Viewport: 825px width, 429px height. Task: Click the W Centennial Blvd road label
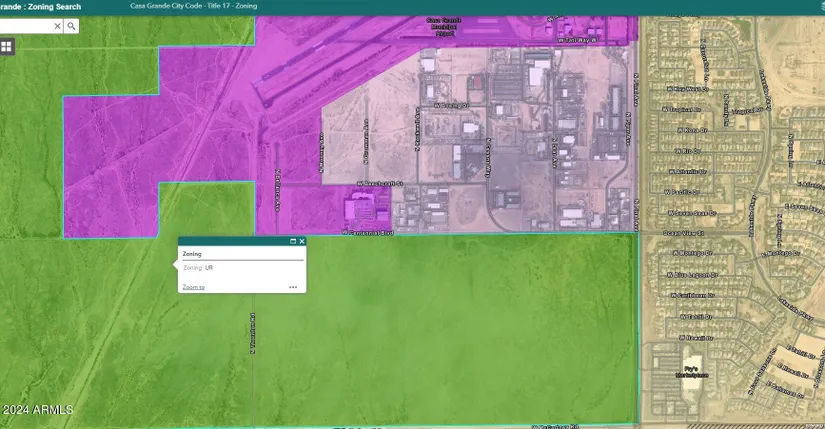pos(368,233)
